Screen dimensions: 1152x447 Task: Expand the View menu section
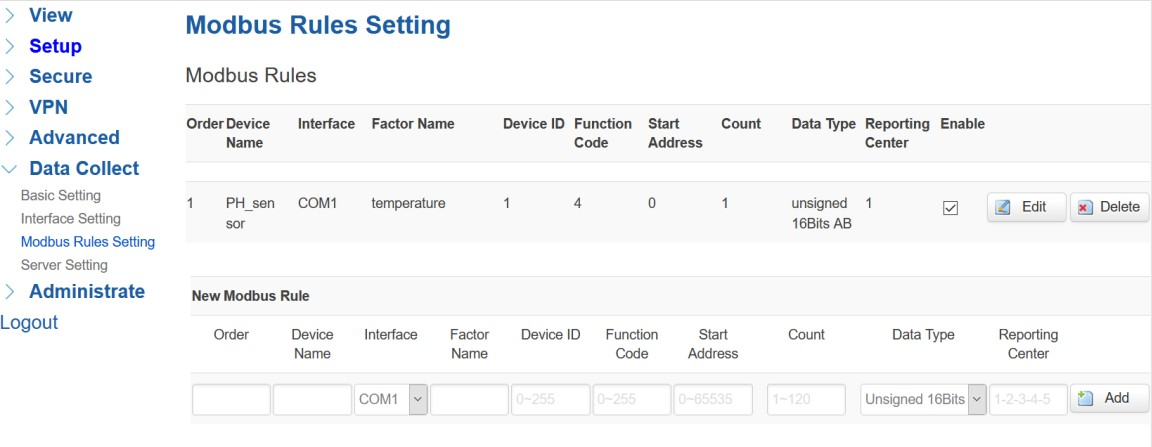50,15
